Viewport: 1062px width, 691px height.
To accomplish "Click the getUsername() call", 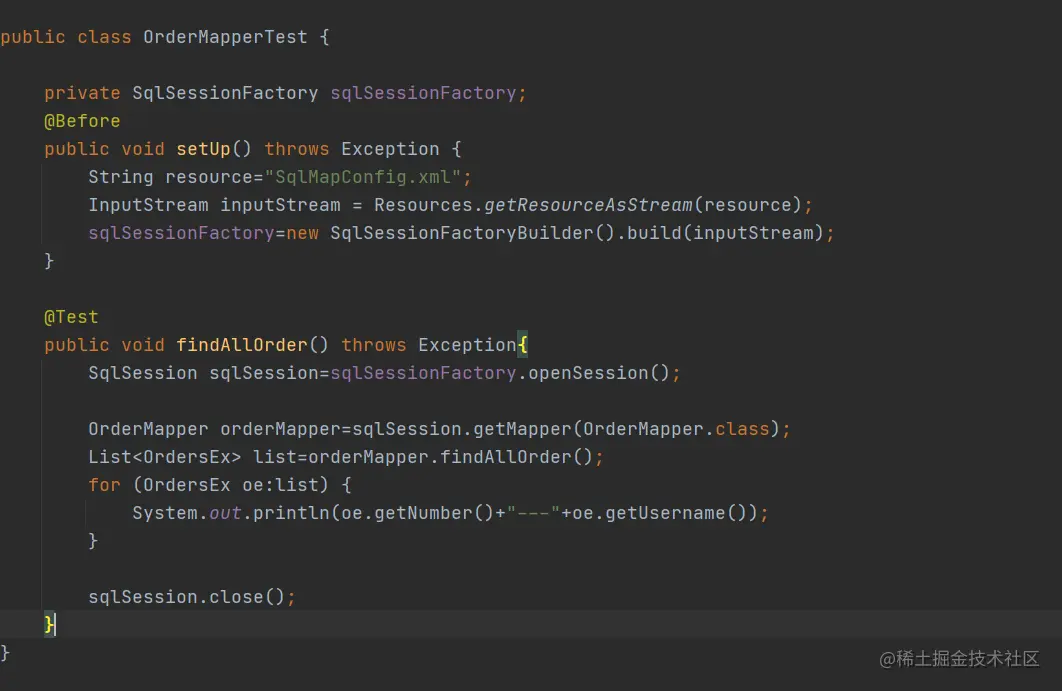I will (x=675, y=513).
